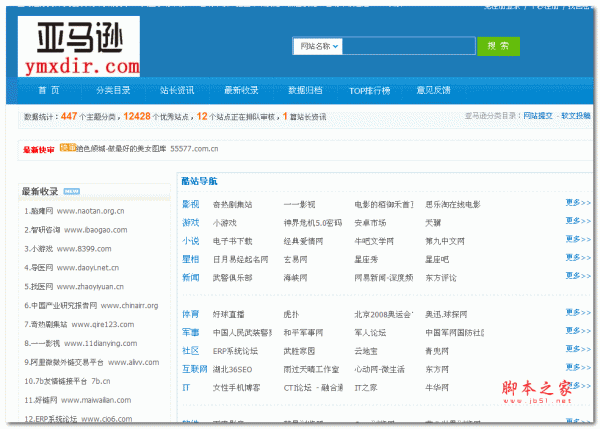Open 最新收录 navigation item
Screen dimensions: 600x429
(x=241, y=90)
